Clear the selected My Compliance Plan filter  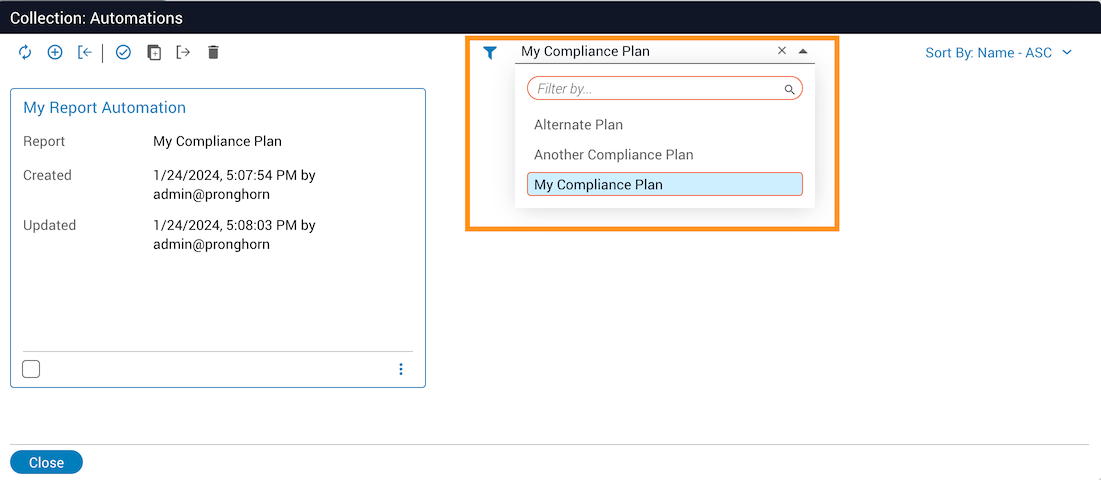click(782, 51)
